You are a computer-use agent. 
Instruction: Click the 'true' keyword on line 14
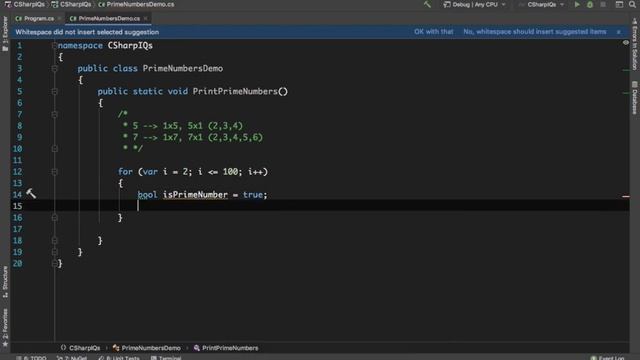coord(253,195)
